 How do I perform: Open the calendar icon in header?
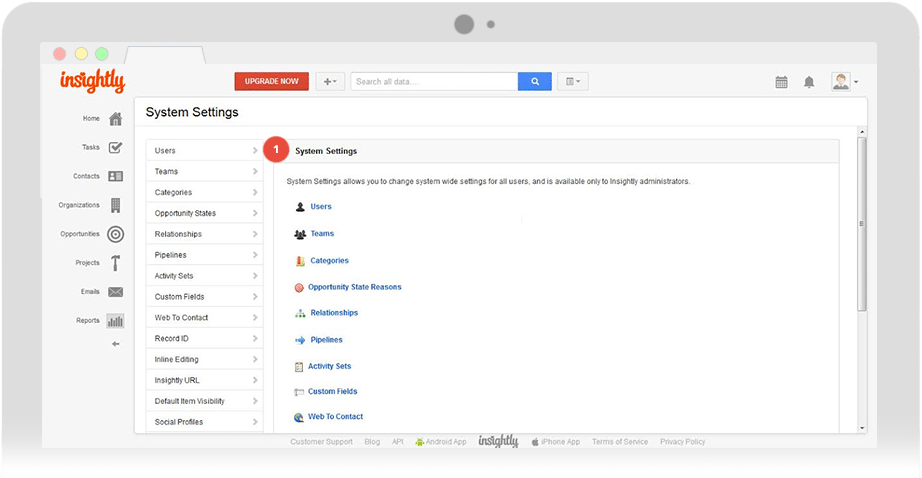tap(781, 82)
